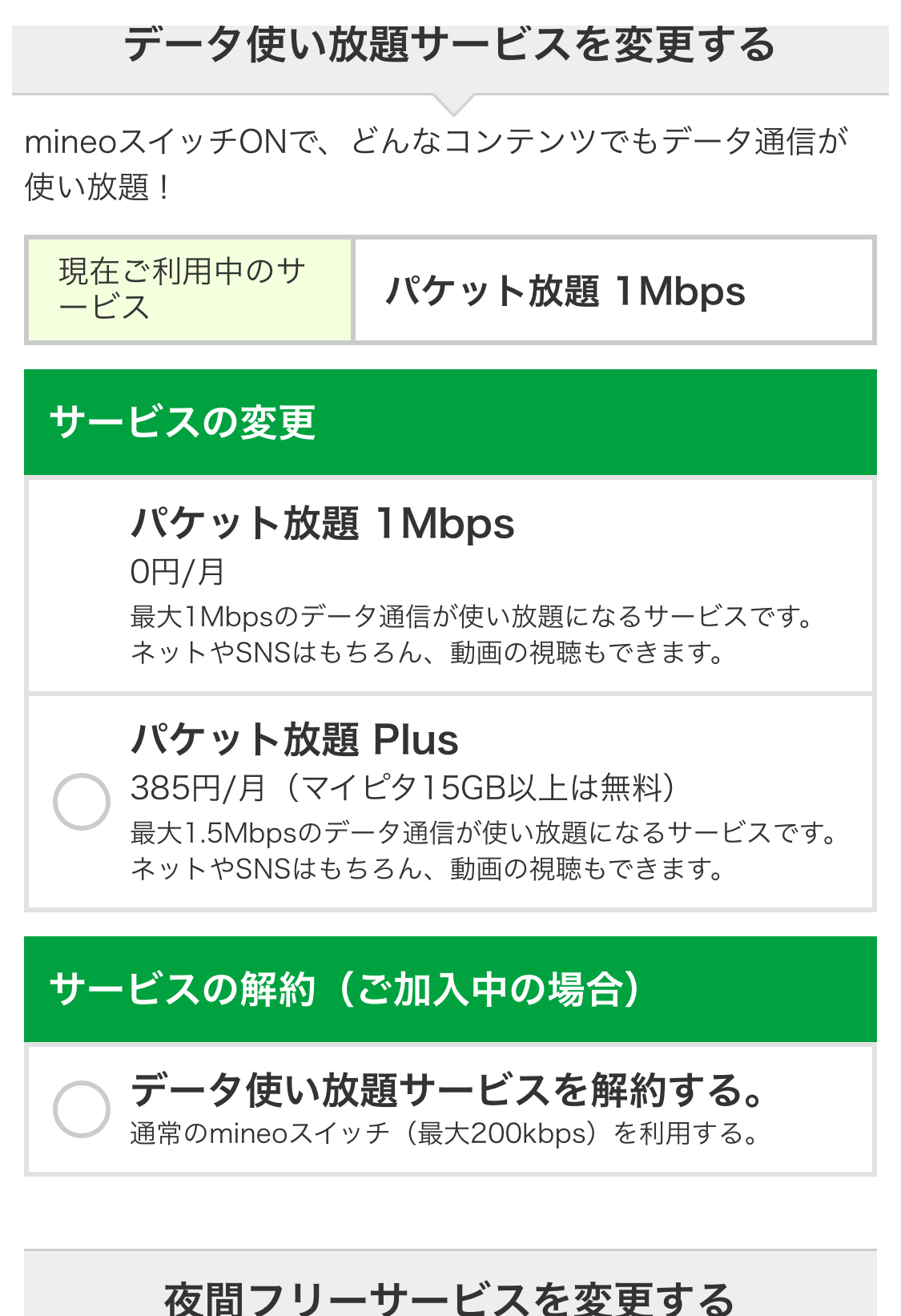Click the 現在ご利用中のサービス label cell
This screenshot has height=1316, width=901.
[190, 290]
